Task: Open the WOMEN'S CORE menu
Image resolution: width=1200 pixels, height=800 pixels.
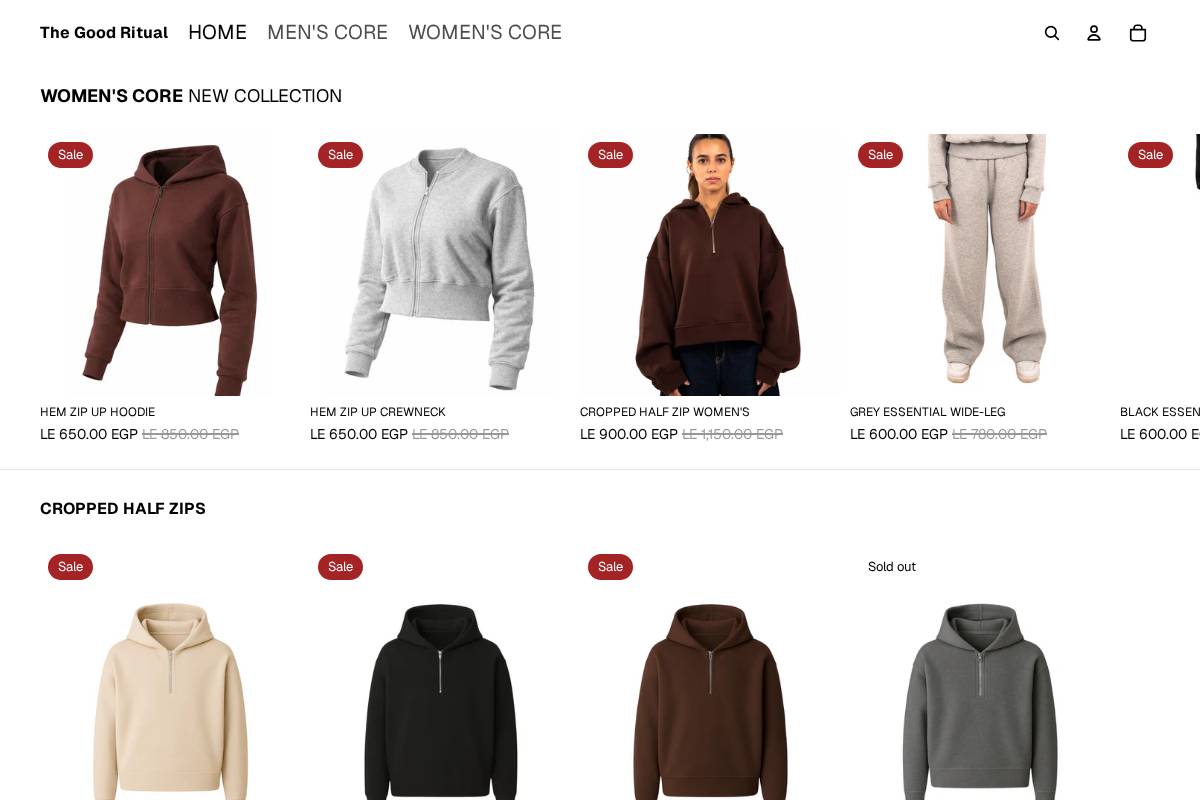Action: coord(485,32)
